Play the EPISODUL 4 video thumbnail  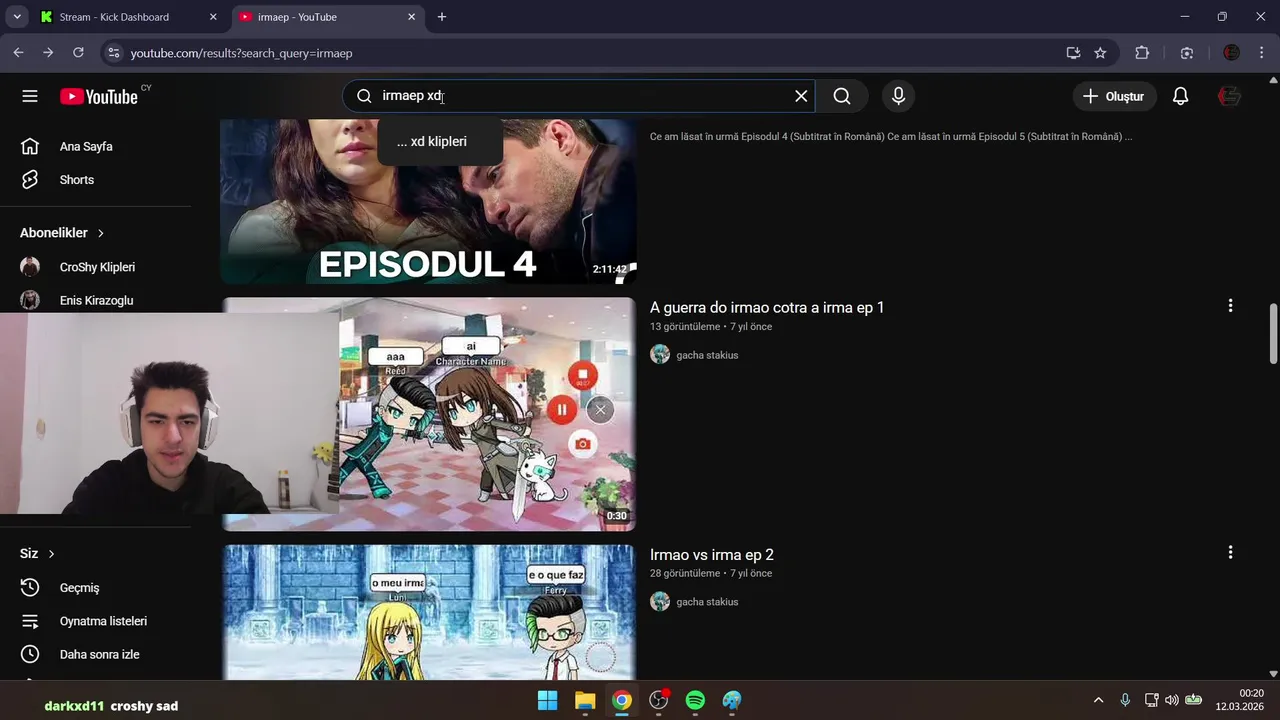428,201
